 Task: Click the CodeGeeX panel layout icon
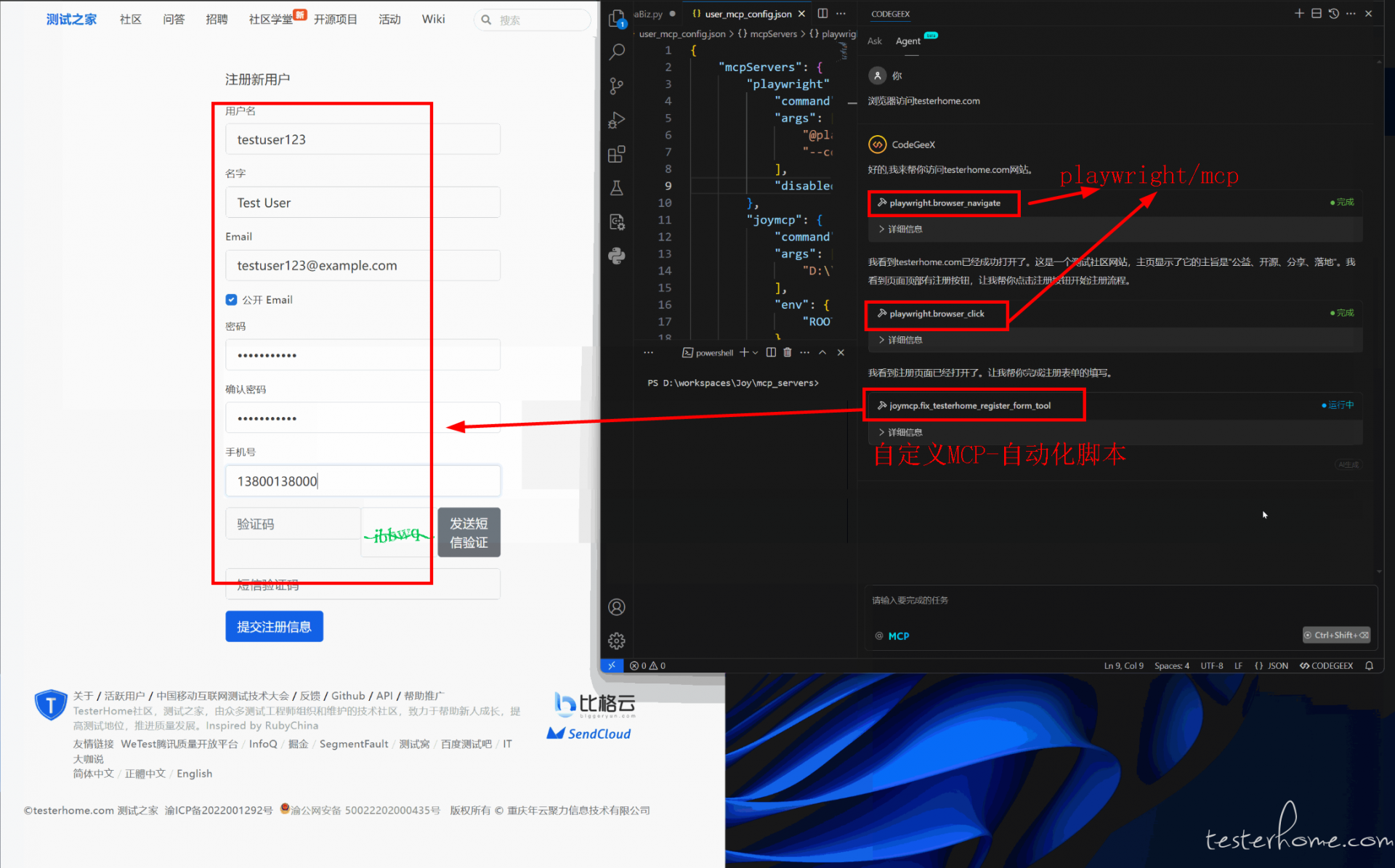pos(1317,13)
